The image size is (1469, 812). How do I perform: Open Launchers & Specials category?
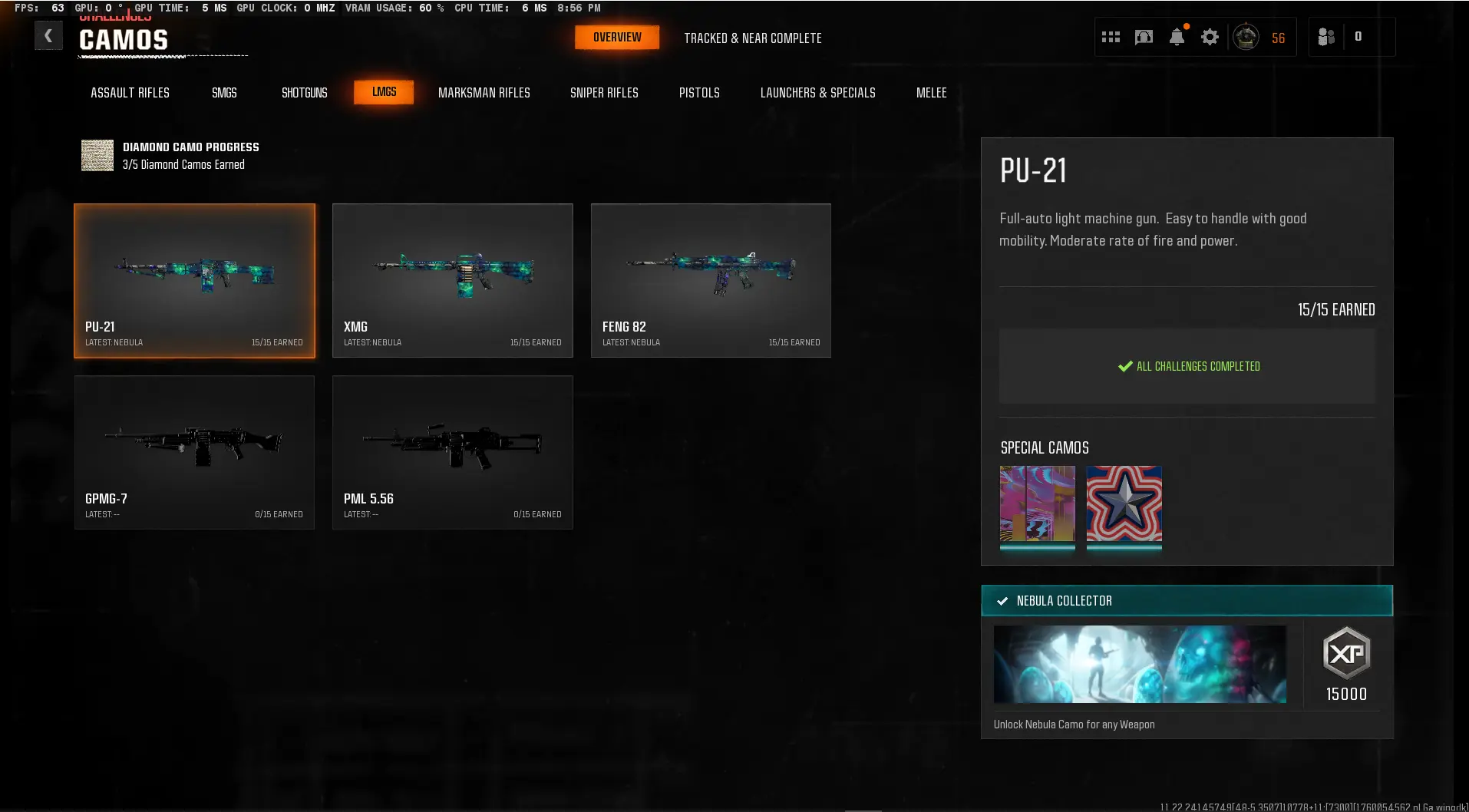click(x=817, y=92)
